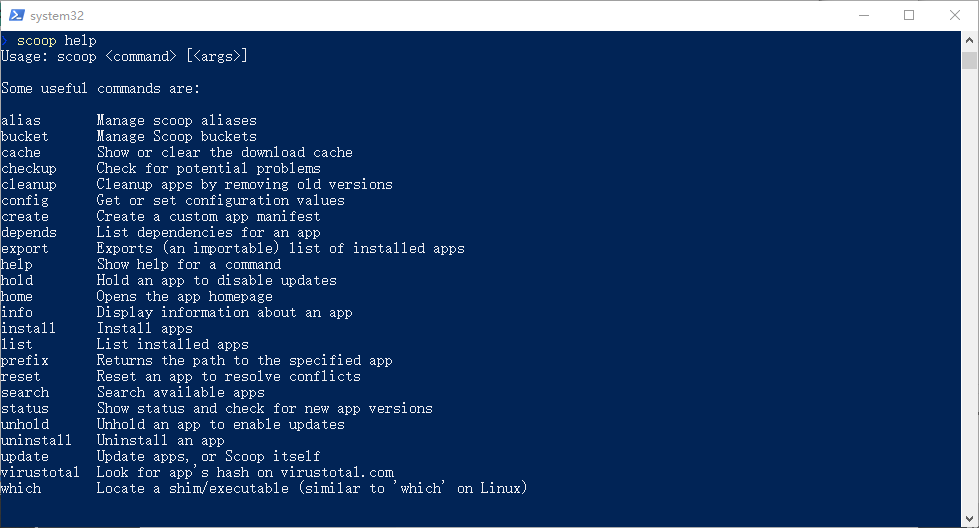Click the PowerShell icon in title bar
This screenshot has height=528, width=979.
pos(17,15)
